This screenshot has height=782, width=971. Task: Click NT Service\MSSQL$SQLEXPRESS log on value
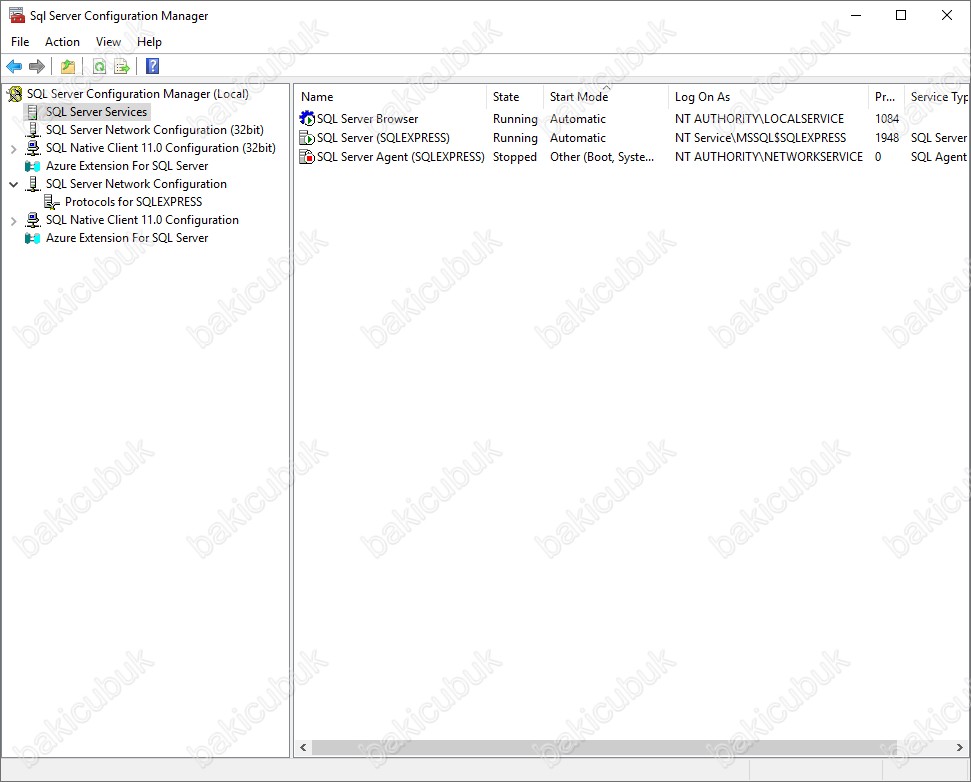(760, 137)
